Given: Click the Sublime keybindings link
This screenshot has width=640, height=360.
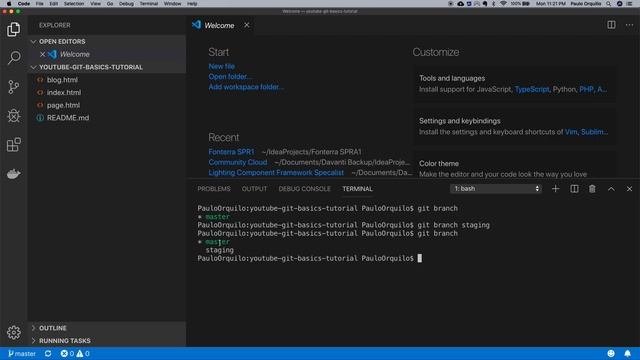Looking at the screenshot, I should [x=594, y=132].
